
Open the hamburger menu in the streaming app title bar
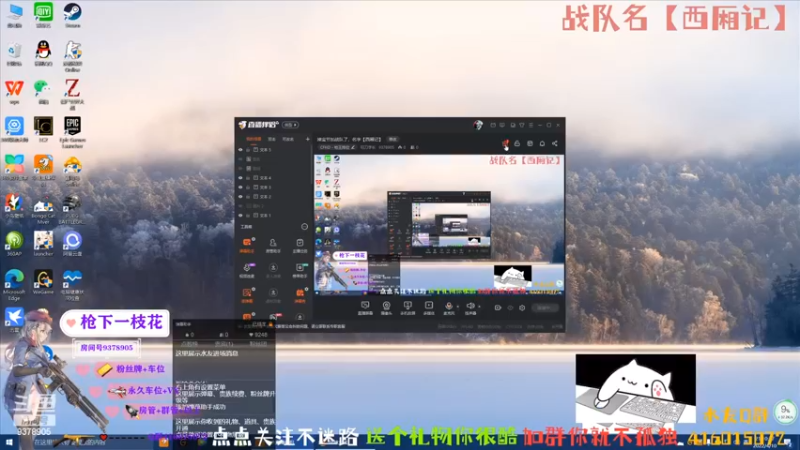coord(531,125)
